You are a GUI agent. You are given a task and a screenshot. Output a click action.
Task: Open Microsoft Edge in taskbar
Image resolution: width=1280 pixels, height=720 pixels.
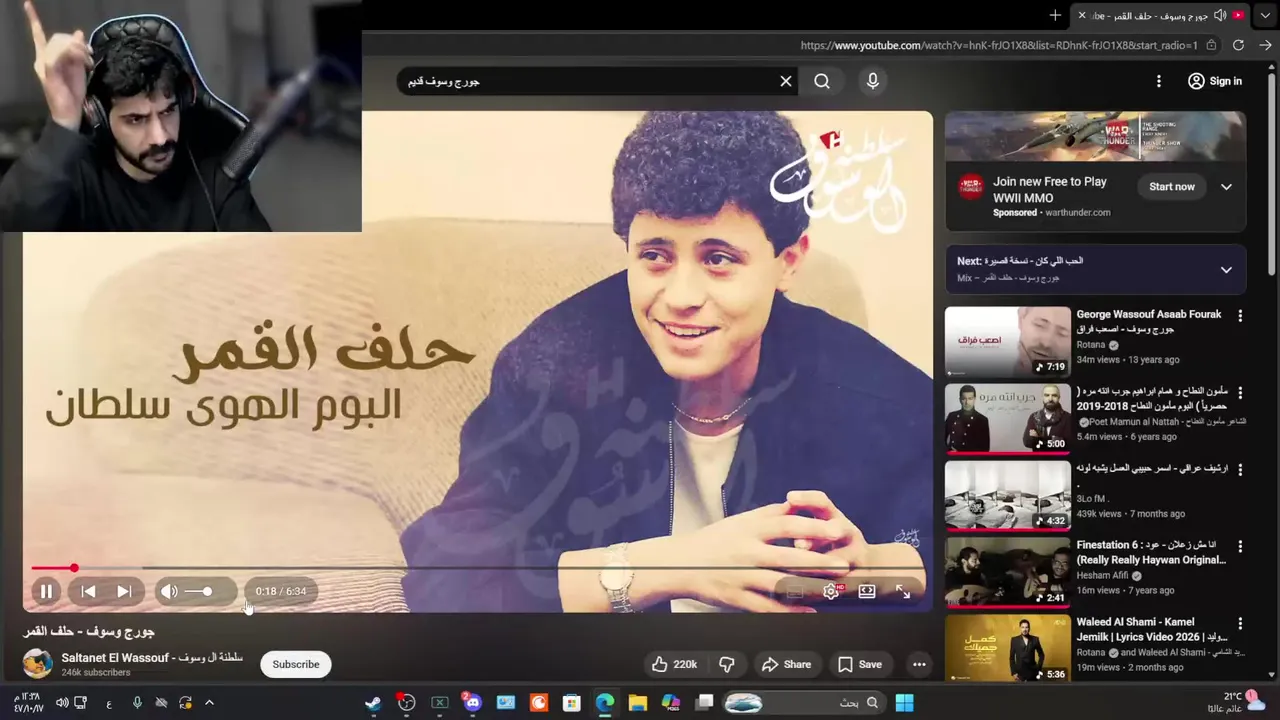(x=605, y=703)
